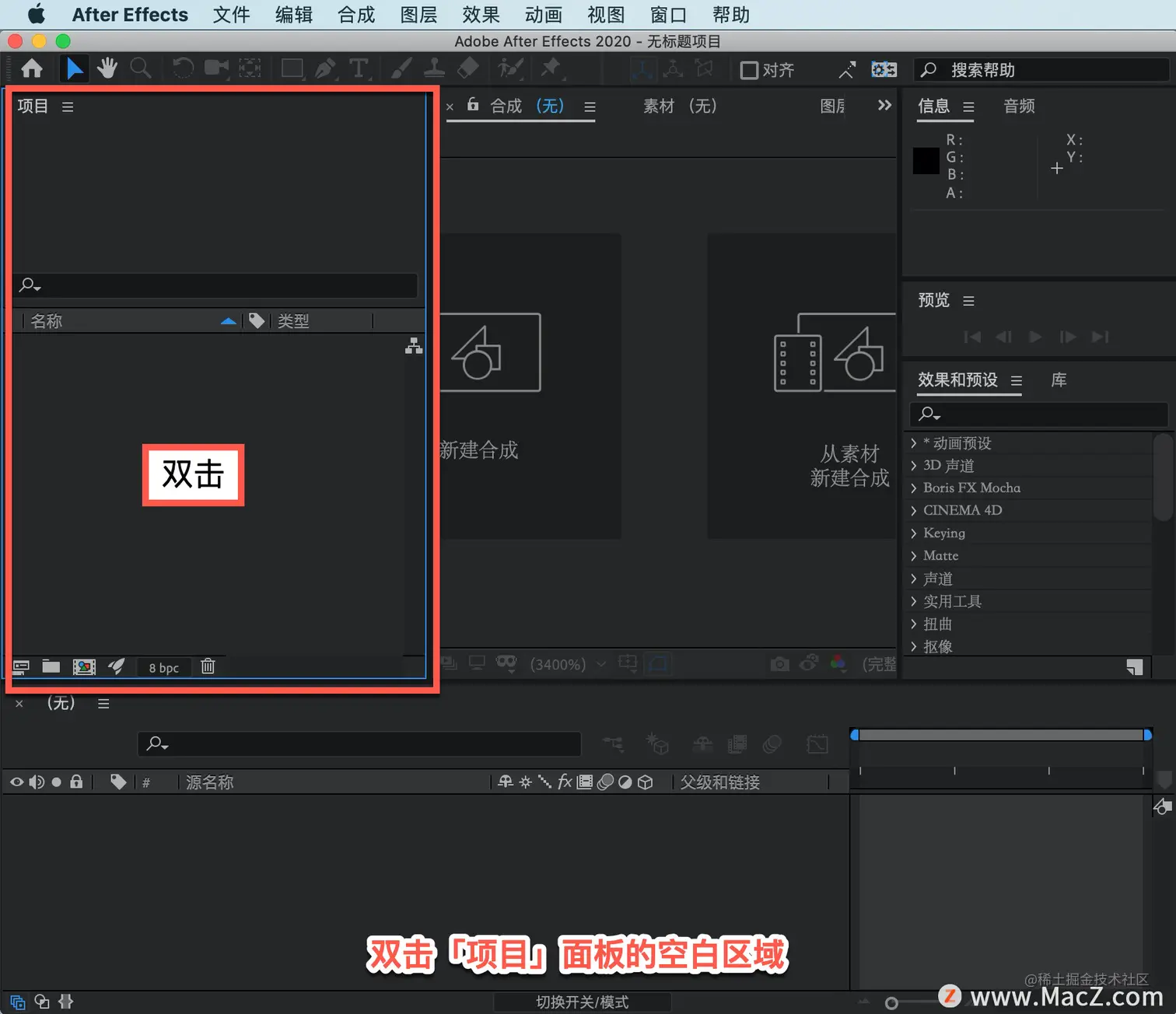
Task: Expand the Boris FX Mocha category
Action: coord(913,488)
